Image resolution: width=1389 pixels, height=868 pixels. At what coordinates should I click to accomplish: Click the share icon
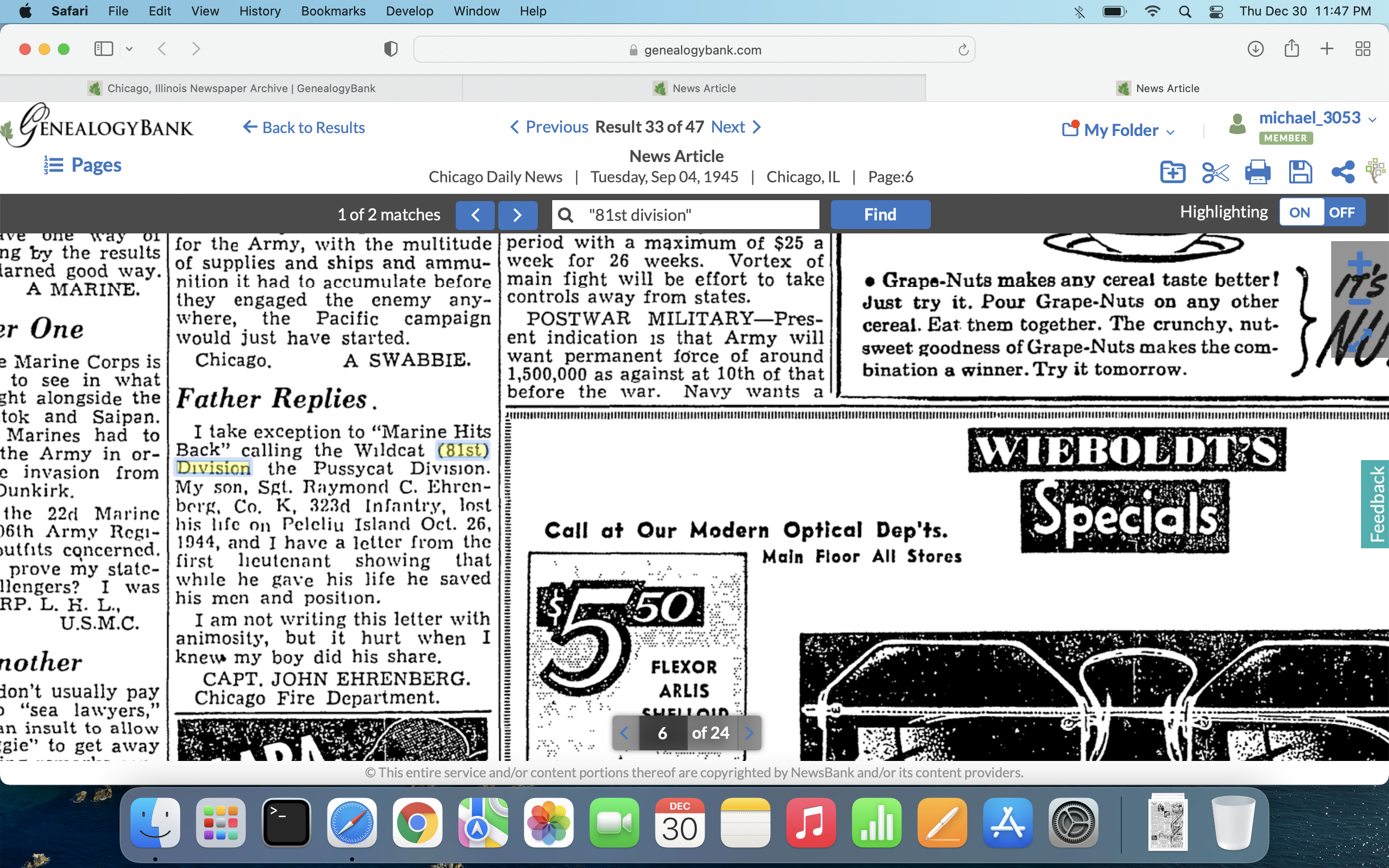pos(1343,172)
